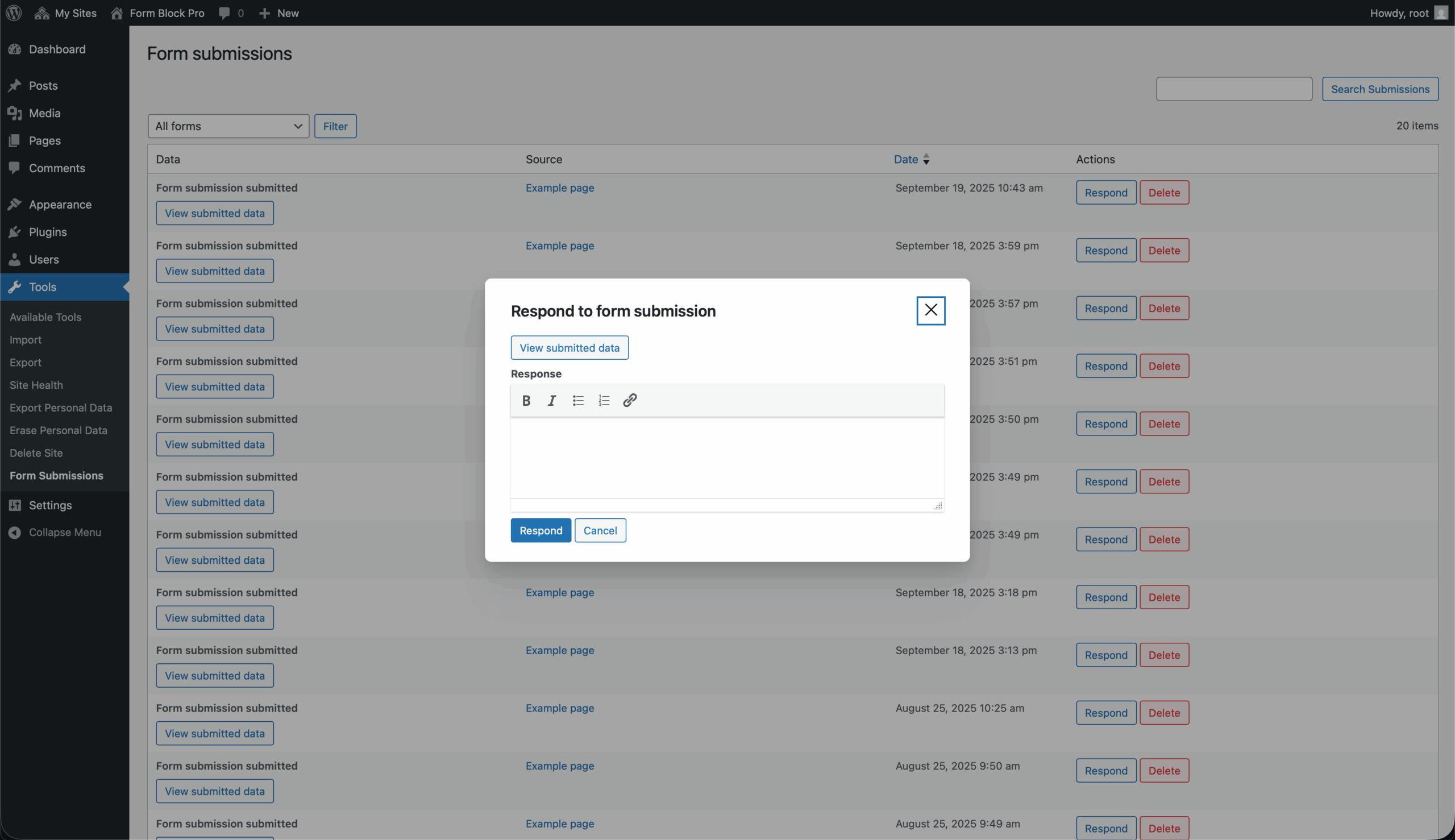Open Appearance via the brush icon
This screenshot has height=840, width=1455.
point(15,204)
